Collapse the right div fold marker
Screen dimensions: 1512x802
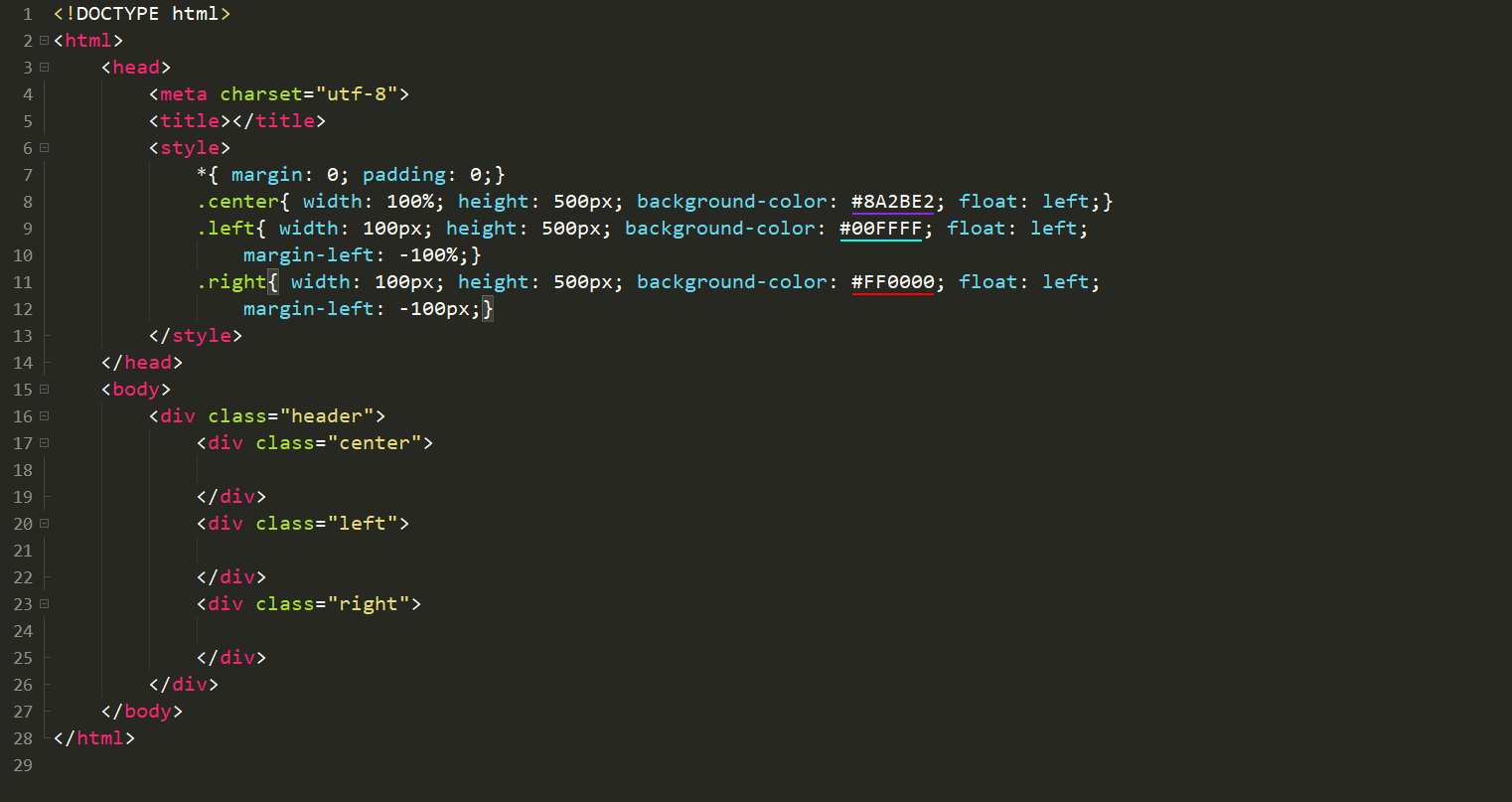(x=44, y=604)
